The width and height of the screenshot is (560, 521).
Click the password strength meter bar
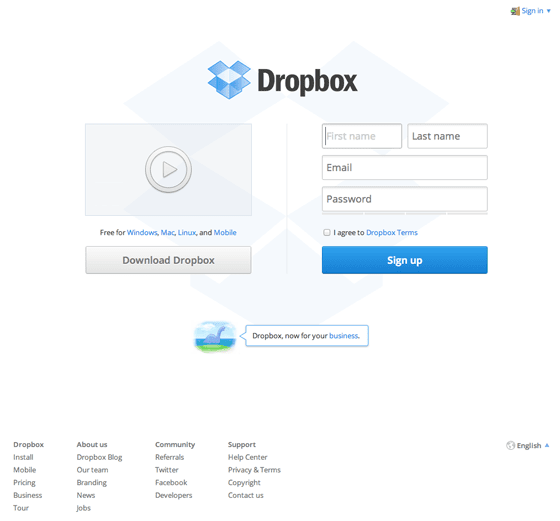[x=404, y=214]
